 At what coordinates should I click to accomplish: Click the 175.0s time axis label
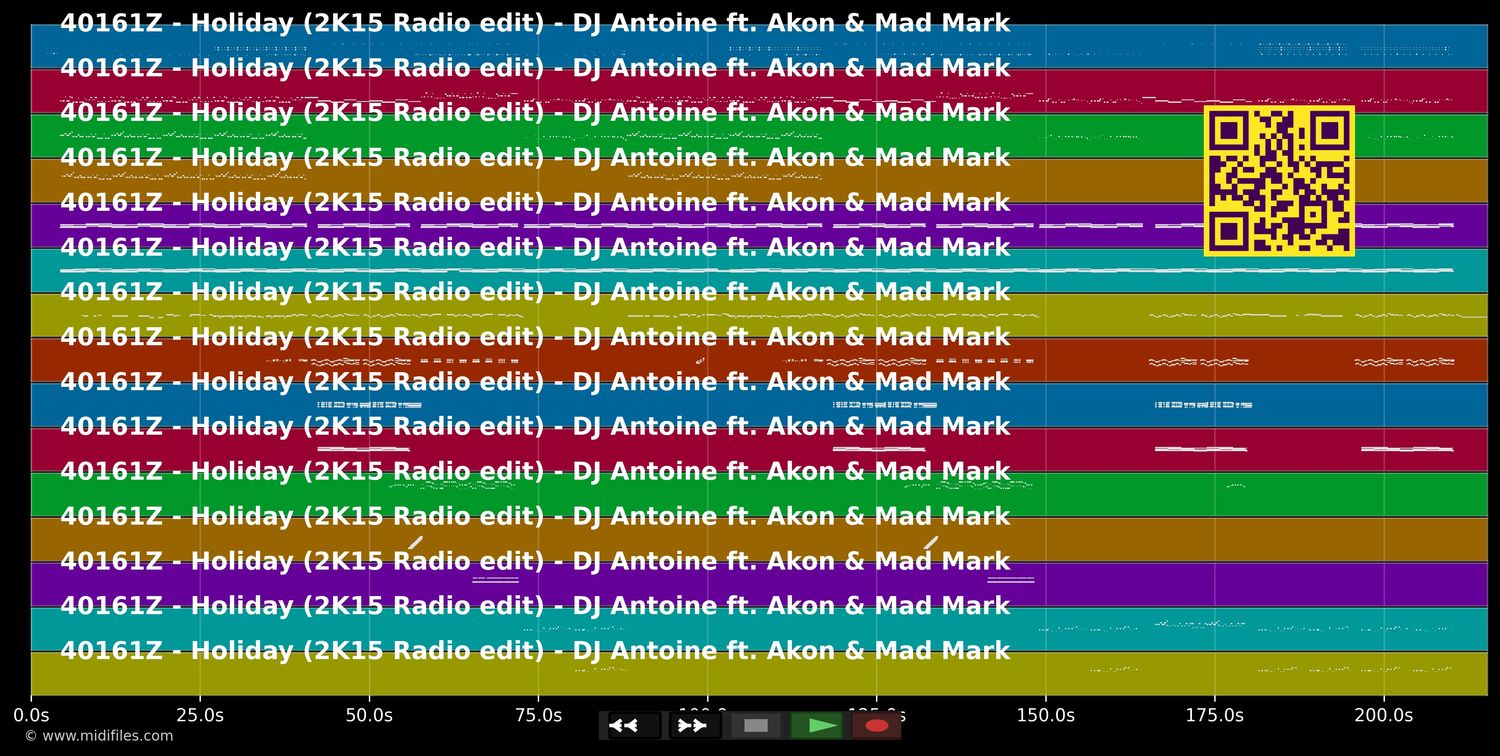[1215, 715]
